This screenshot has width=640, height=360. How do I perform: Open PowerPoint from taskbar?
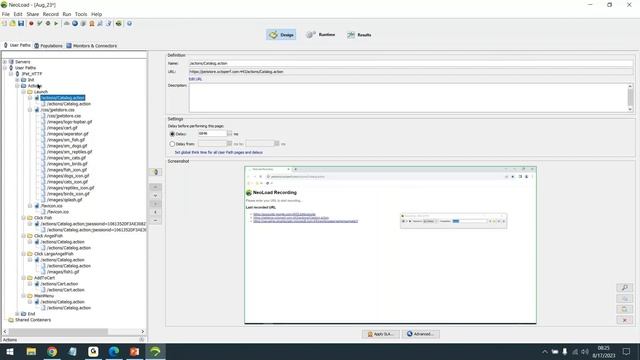[x=134, y=351]
